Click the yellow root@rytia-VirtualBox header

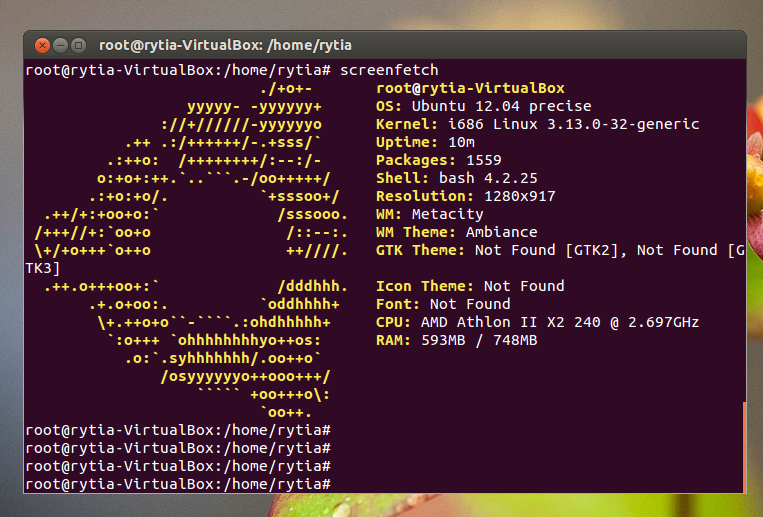[470, 88]
